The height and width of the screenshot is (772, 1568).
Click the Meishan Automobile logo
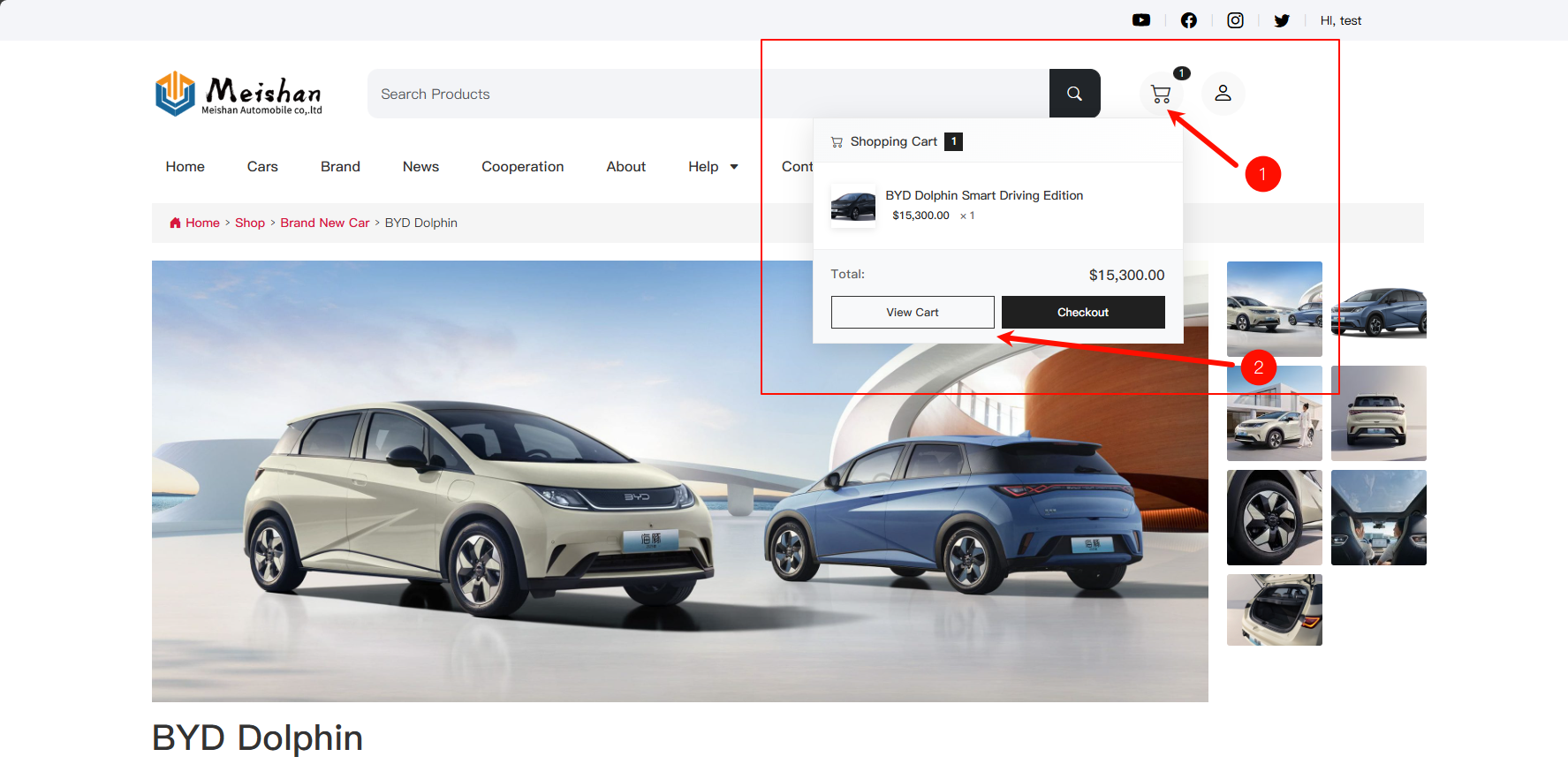pyautogui.click(x=239, y=94)
